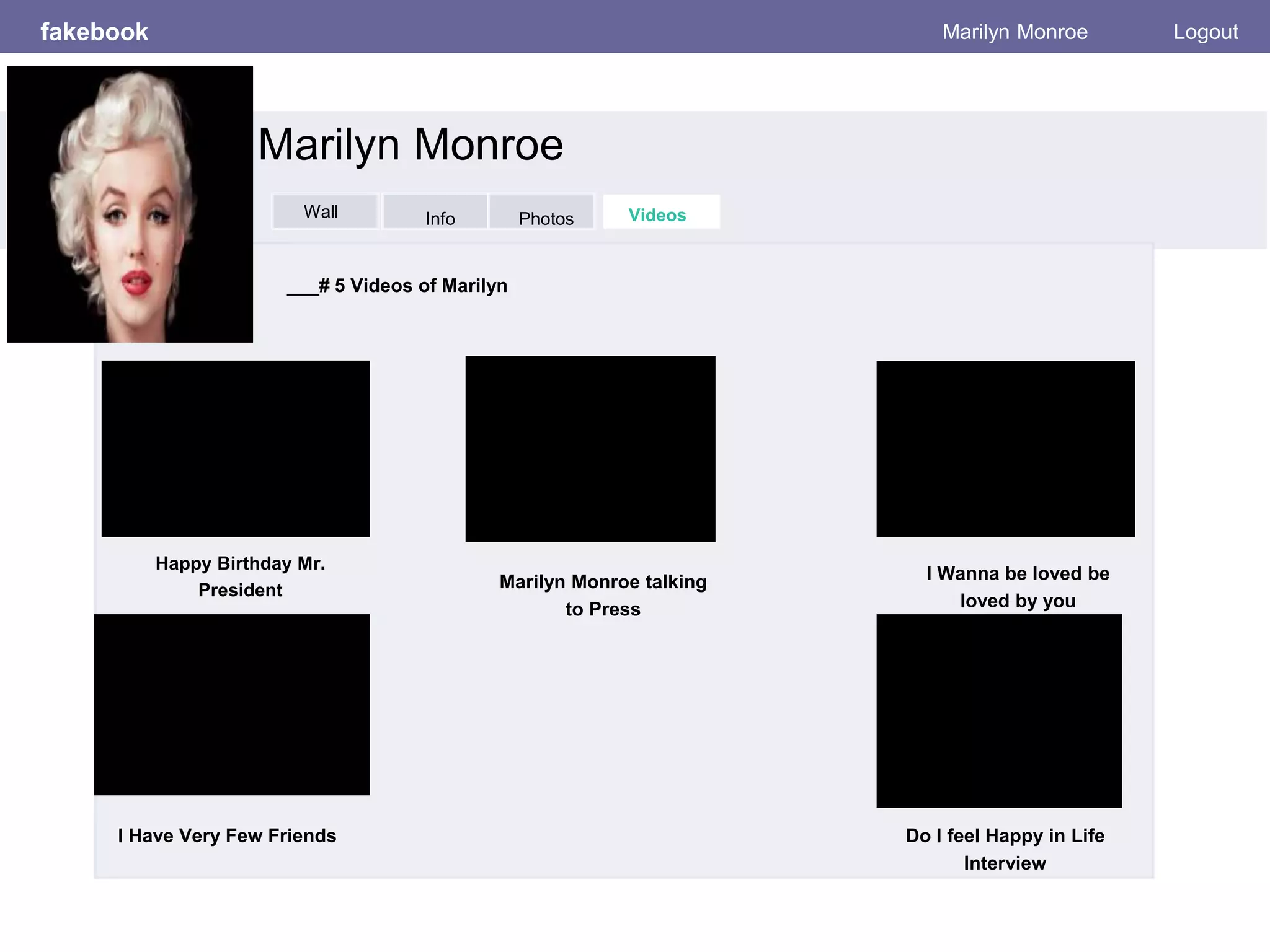Click the # 5 Videos of Marilyn heading
The width and height of the screenshot is (1270, 952).
pyautogui.click(x=397, y=286)
